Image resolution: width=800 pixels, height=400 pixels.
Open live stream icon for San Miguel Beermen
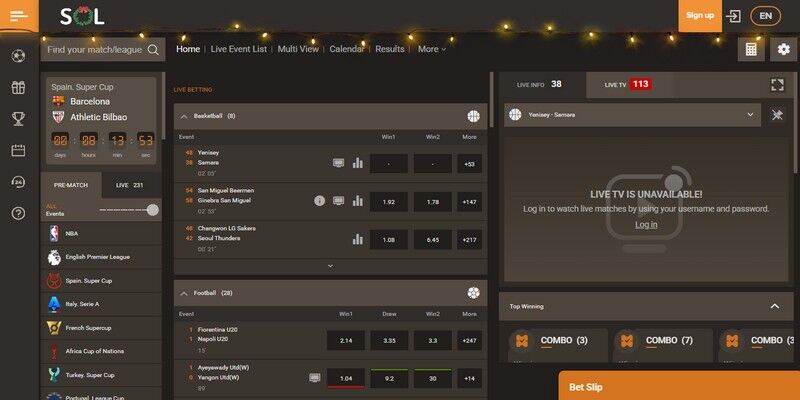(x=338, y=201)
